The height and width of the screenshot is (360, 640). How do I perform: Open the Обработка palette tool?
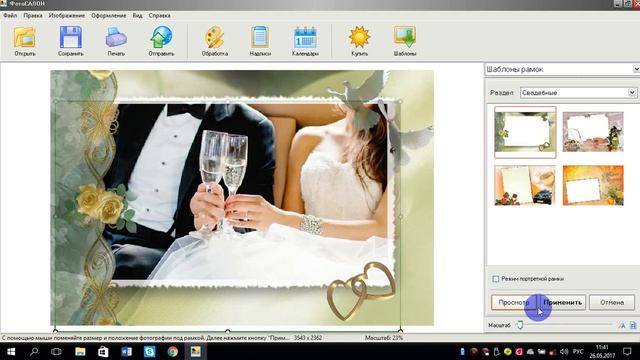(215, 41)
